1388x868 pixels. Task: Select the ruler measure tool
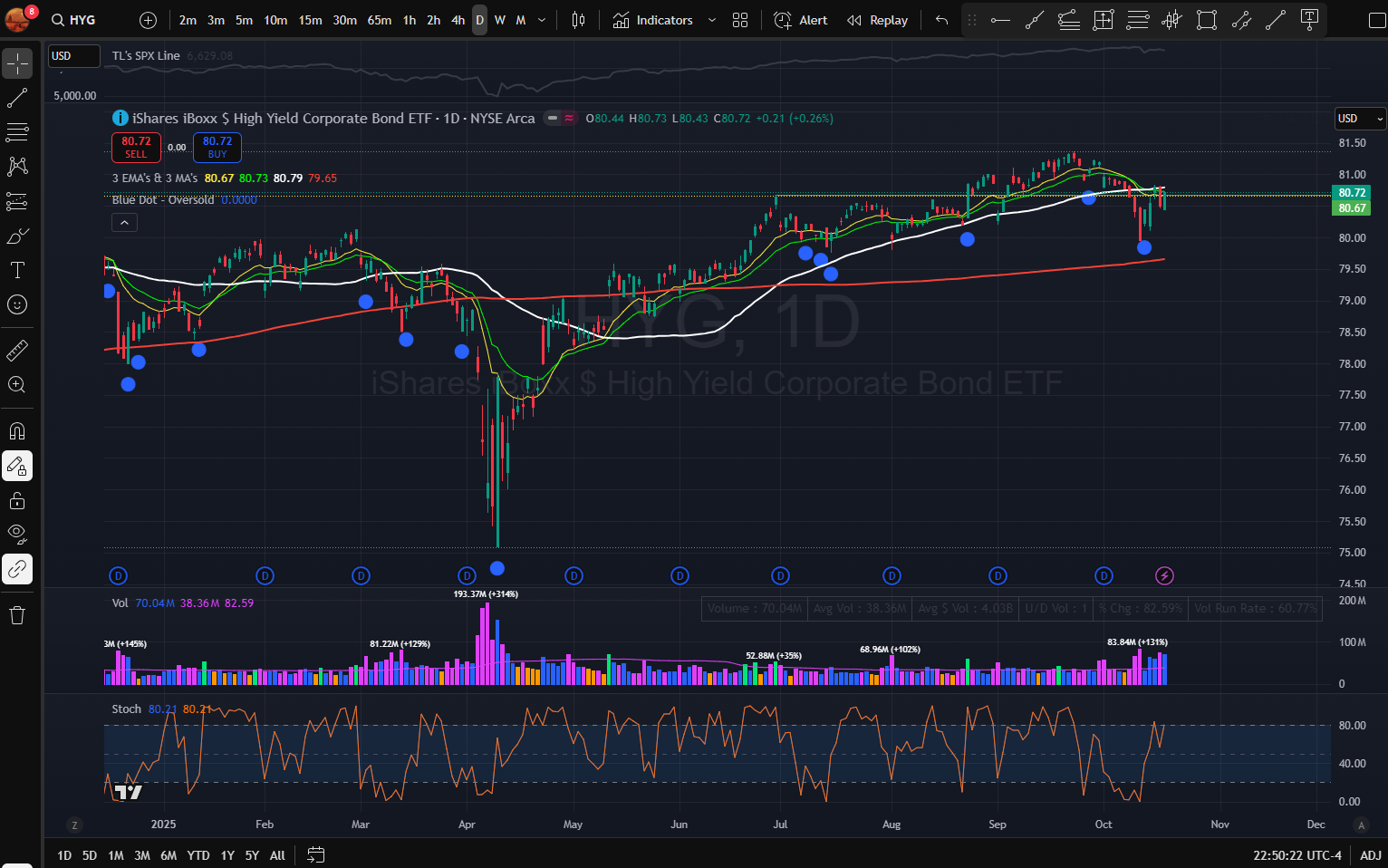17,350
